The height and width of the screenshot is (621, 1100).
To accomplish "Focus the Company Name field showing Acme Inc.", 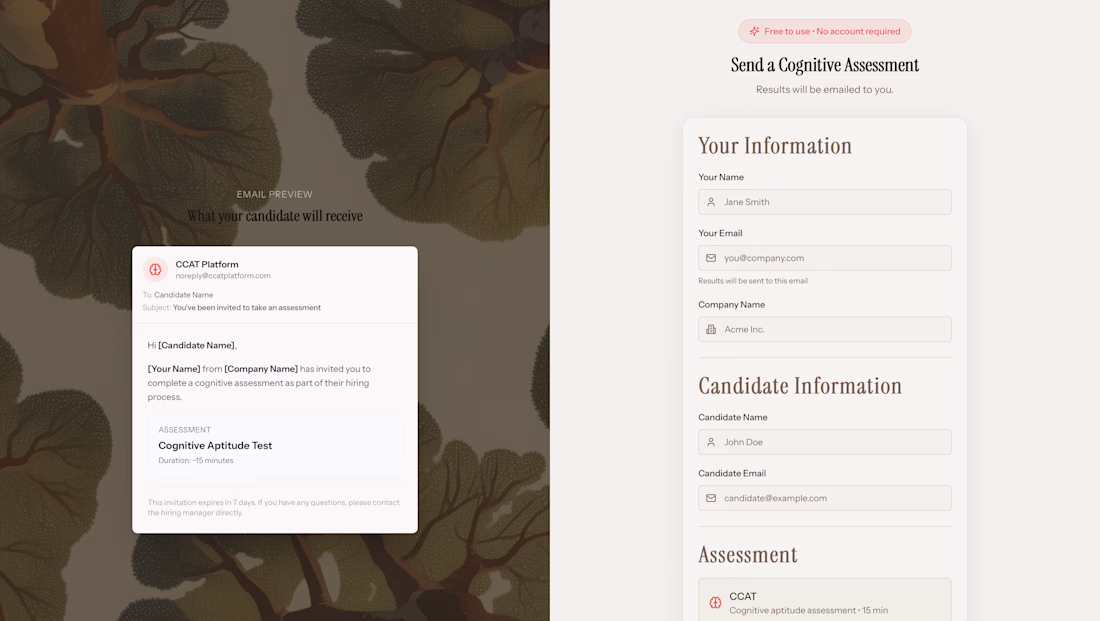I will (825, 329).
